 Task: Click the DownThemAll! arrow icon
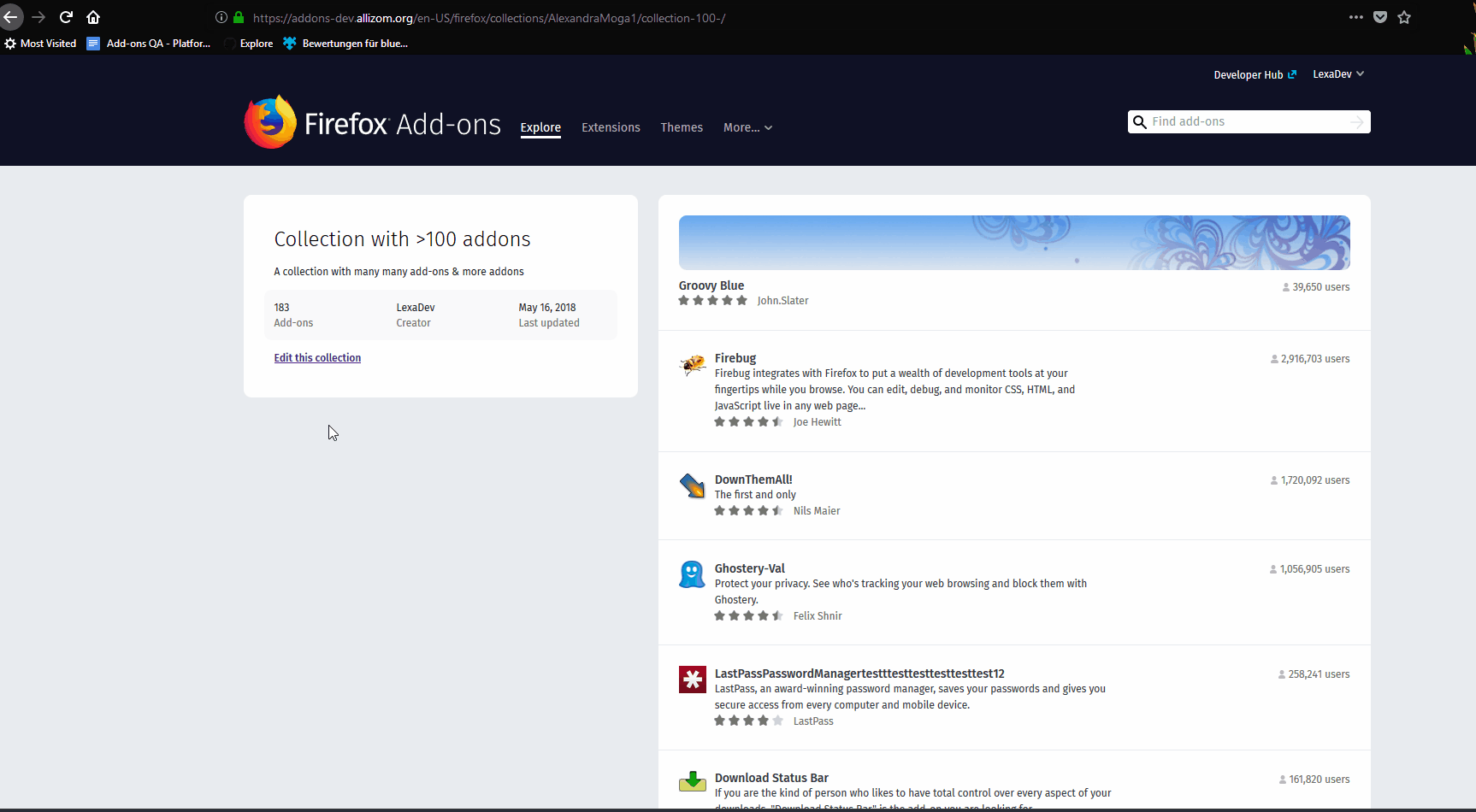(x=692, y=485)
